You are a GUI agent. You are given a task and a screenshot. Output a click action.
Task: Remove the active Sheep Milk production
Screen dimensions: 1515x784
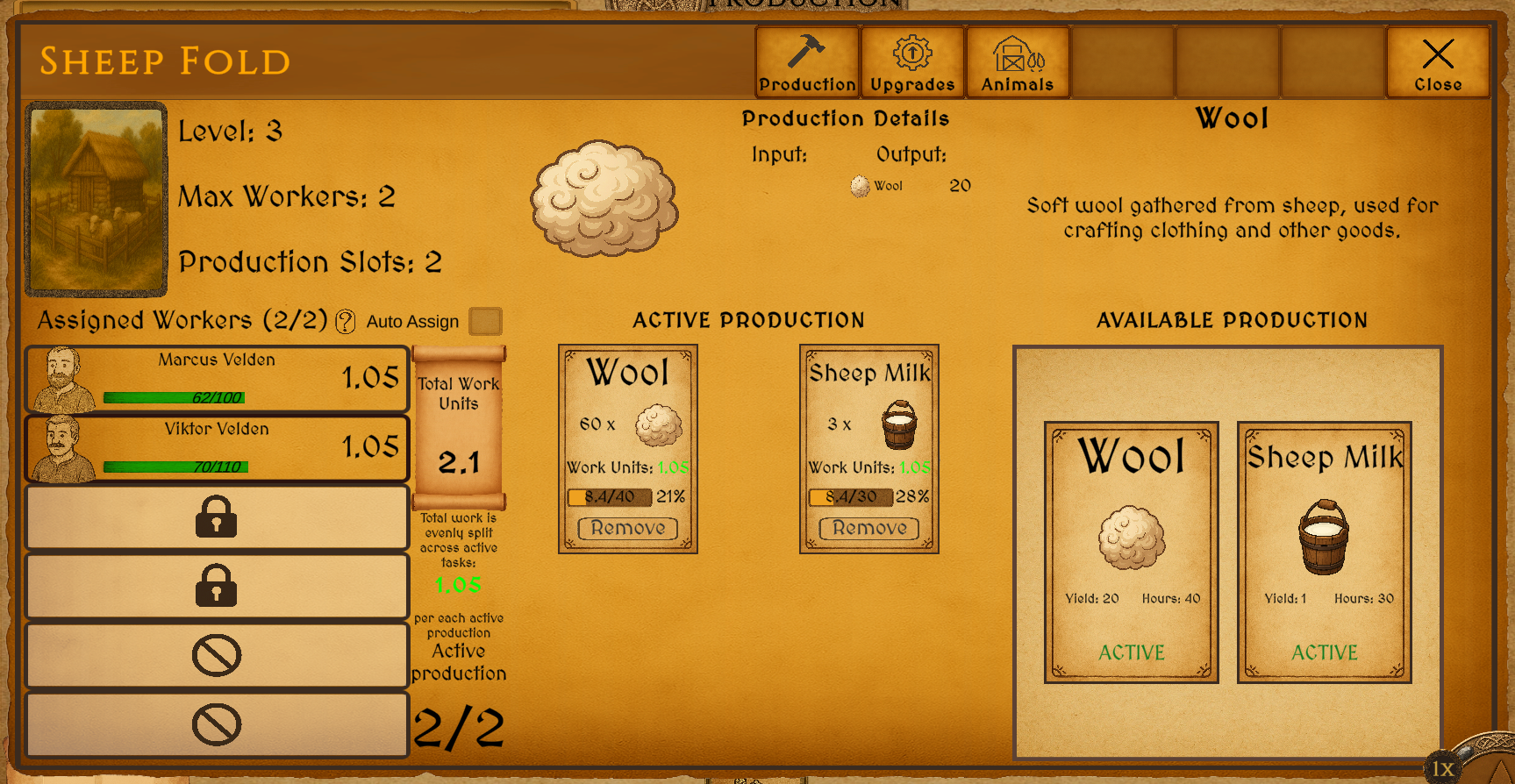(x=869, y=528)
